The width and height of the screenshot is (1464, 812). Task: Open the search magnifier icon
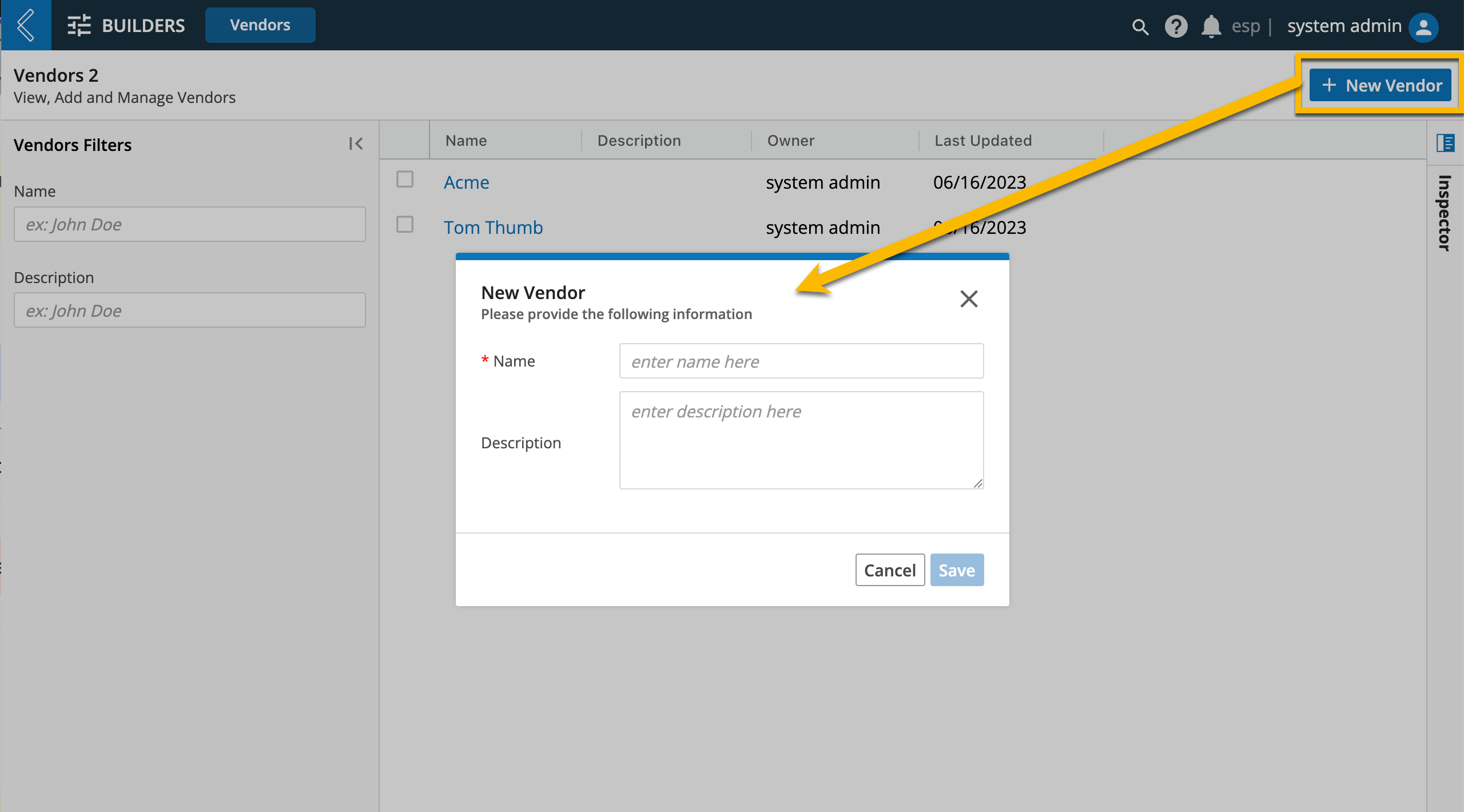[1140, 26]
